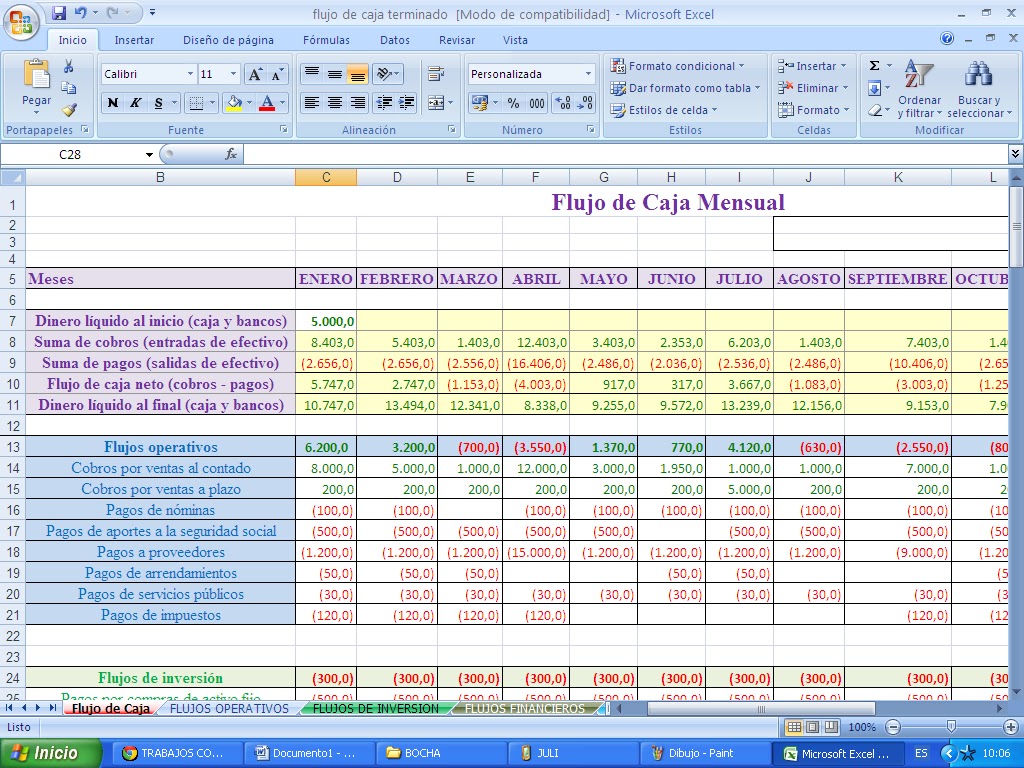The width and height of the screenshot is (1024, 768).
Task: Open Excel Help question mark
Action: [947, 39]
